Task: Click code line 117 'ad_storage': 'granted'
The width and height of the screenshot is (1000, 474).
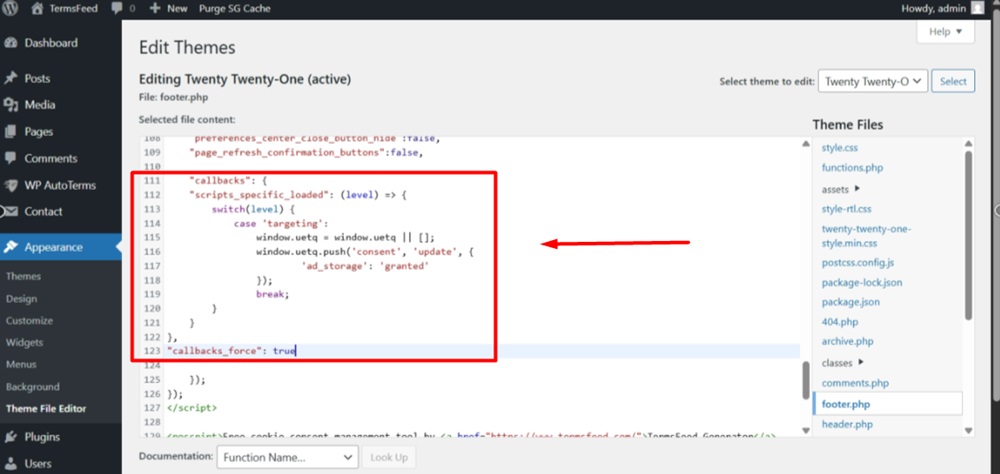Action: tap(364, 267)
